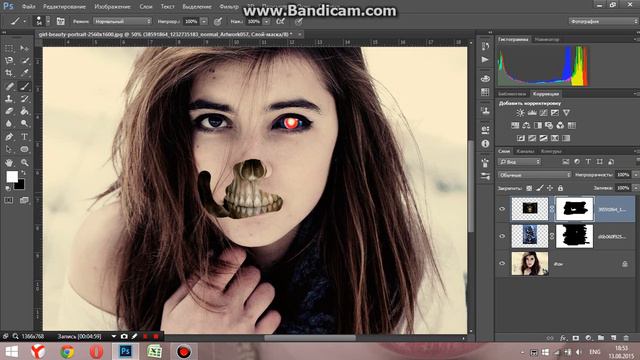Switch to the Каналы tab
Screen dimensions: 640x360
click(x=524, y=151)
